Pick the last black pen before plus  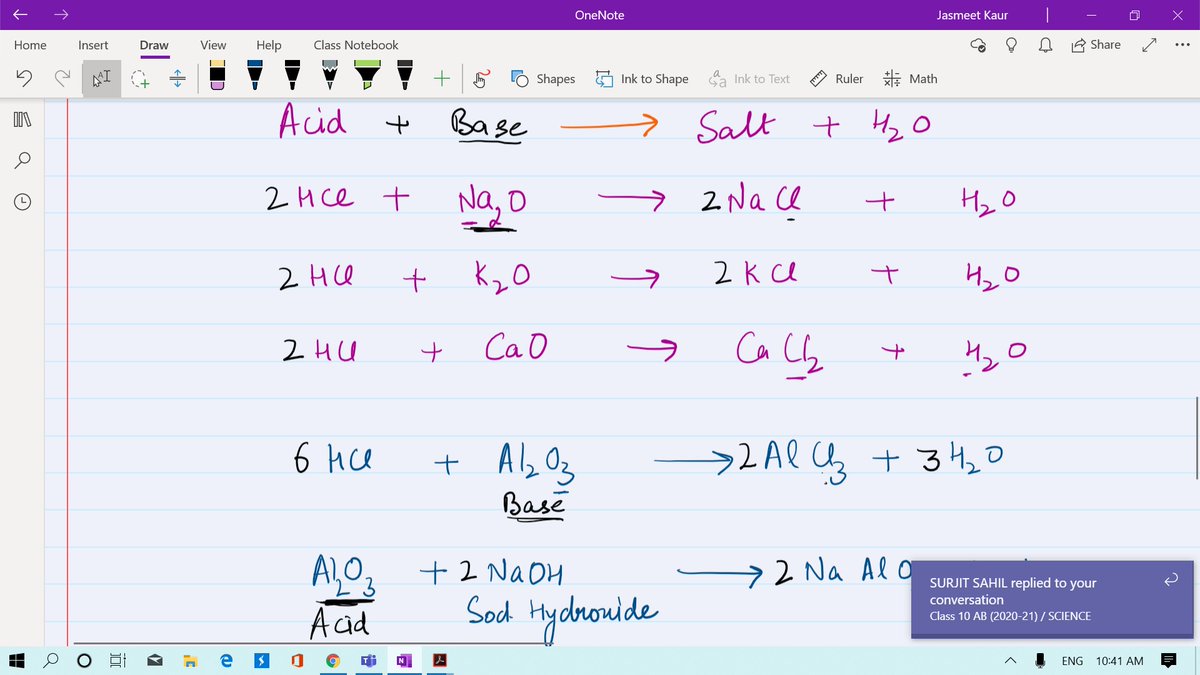coord(404,75)
